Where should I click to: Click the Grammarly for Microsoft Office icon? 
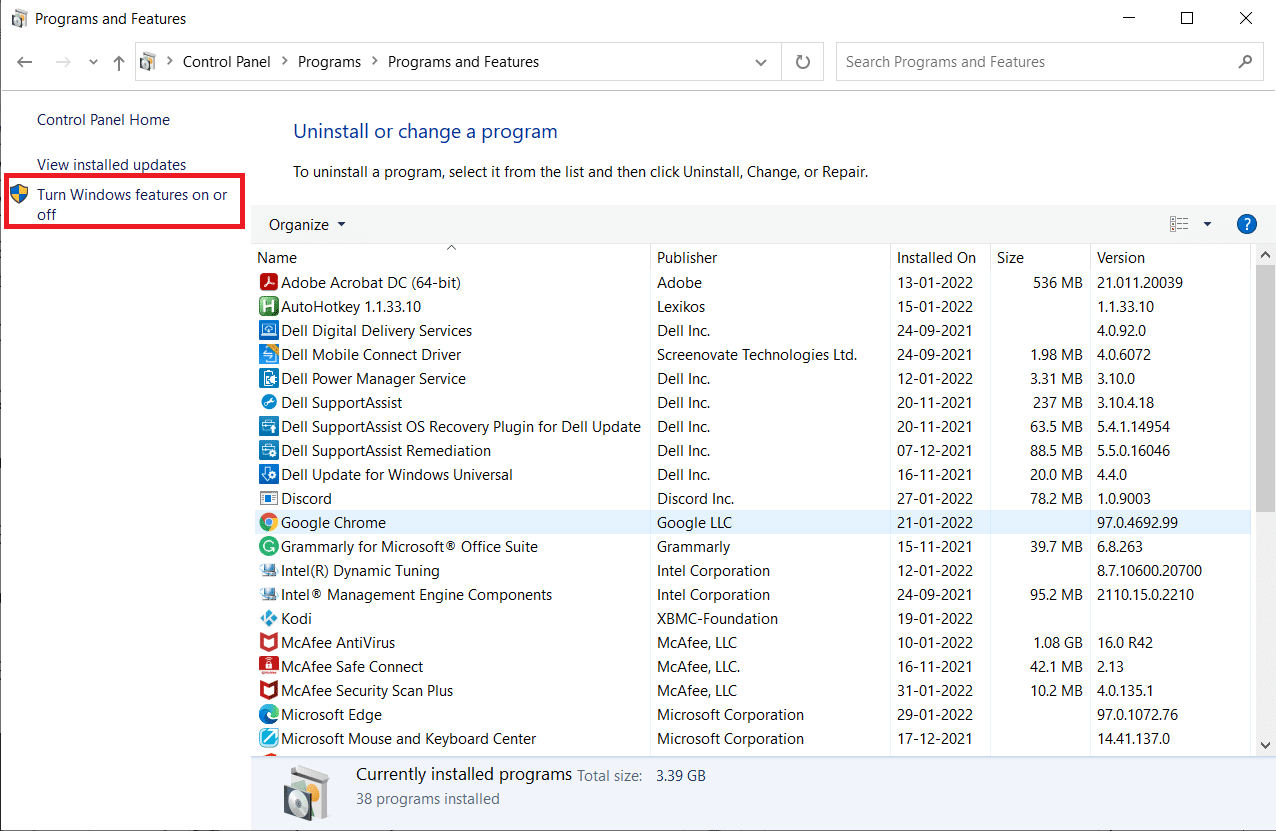coord(268,547)
